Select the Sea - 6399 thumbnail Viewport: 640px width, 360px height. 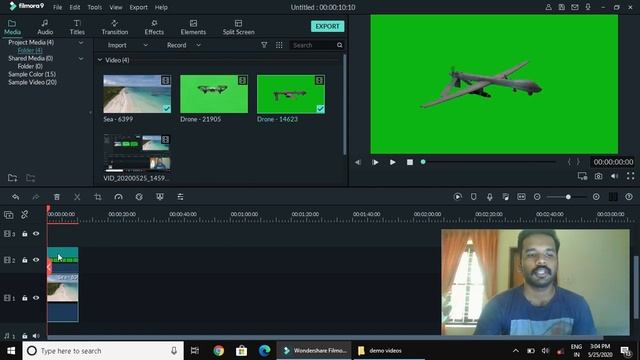(137, 94)
